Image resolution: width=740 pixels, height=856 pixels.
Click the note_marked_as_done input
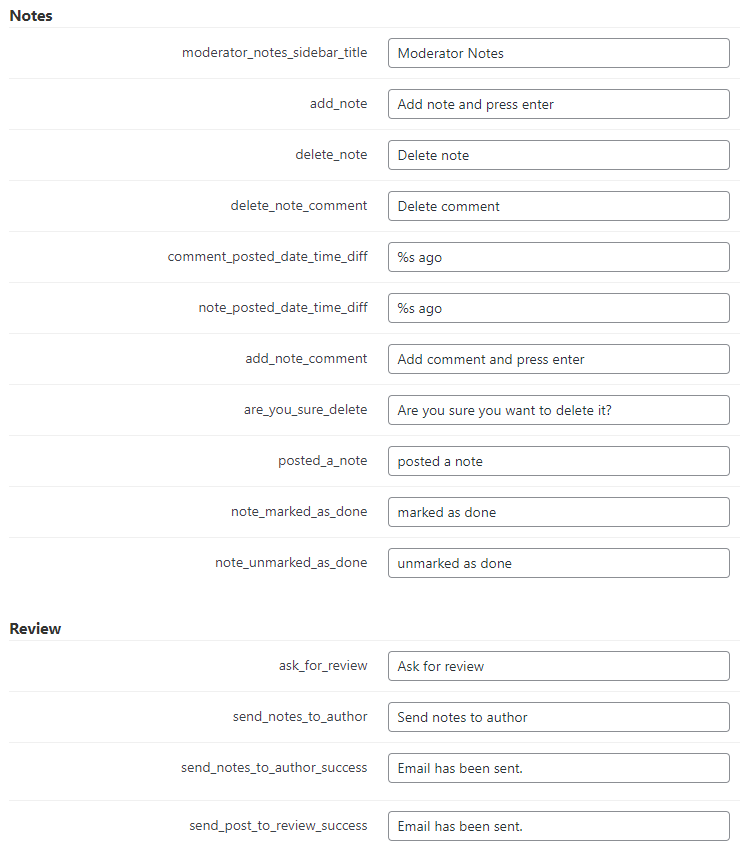pyautogui.click(x=559, y=512)
